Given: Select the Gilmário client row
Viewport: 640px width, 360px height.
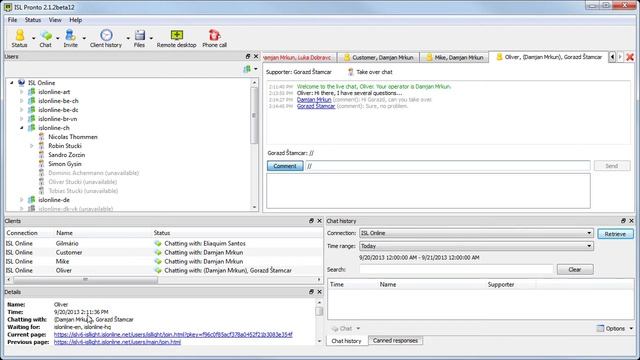Looking at the screenshot, I should (163, 243).
